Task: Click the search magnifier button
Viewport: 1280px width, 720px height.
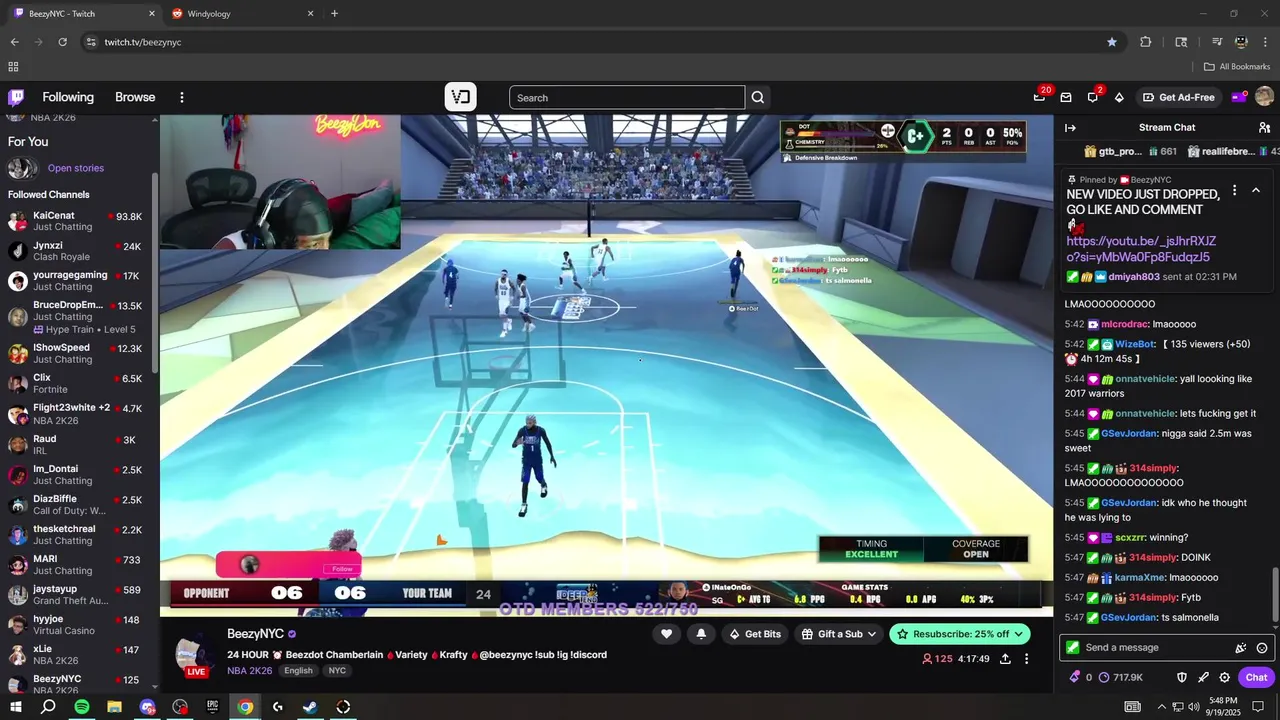Action: point(758,97)
